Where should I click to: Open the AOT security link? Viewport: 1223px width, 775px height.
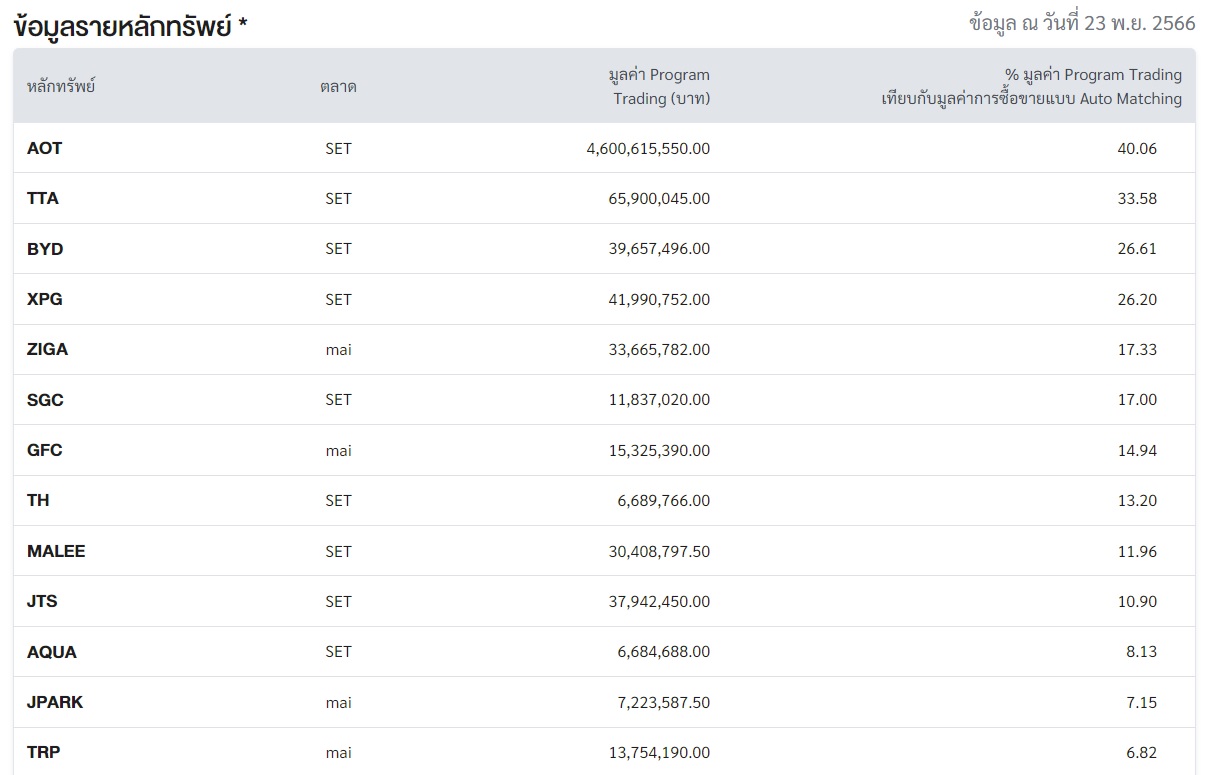pyautogui.click(x=44, y=148)
